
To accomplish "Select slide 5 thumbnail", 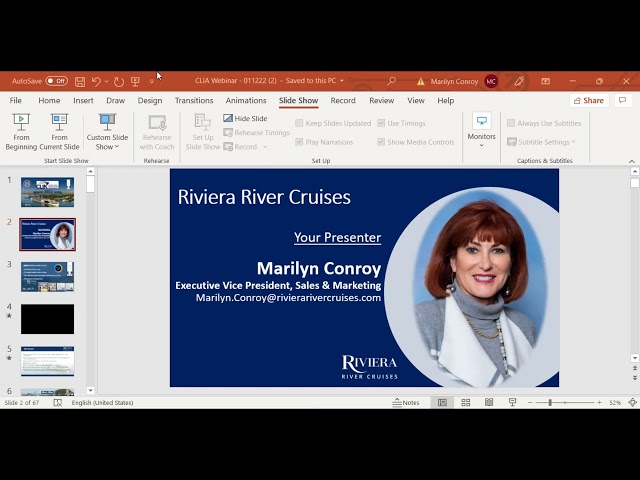I will (x=47, y=361).
